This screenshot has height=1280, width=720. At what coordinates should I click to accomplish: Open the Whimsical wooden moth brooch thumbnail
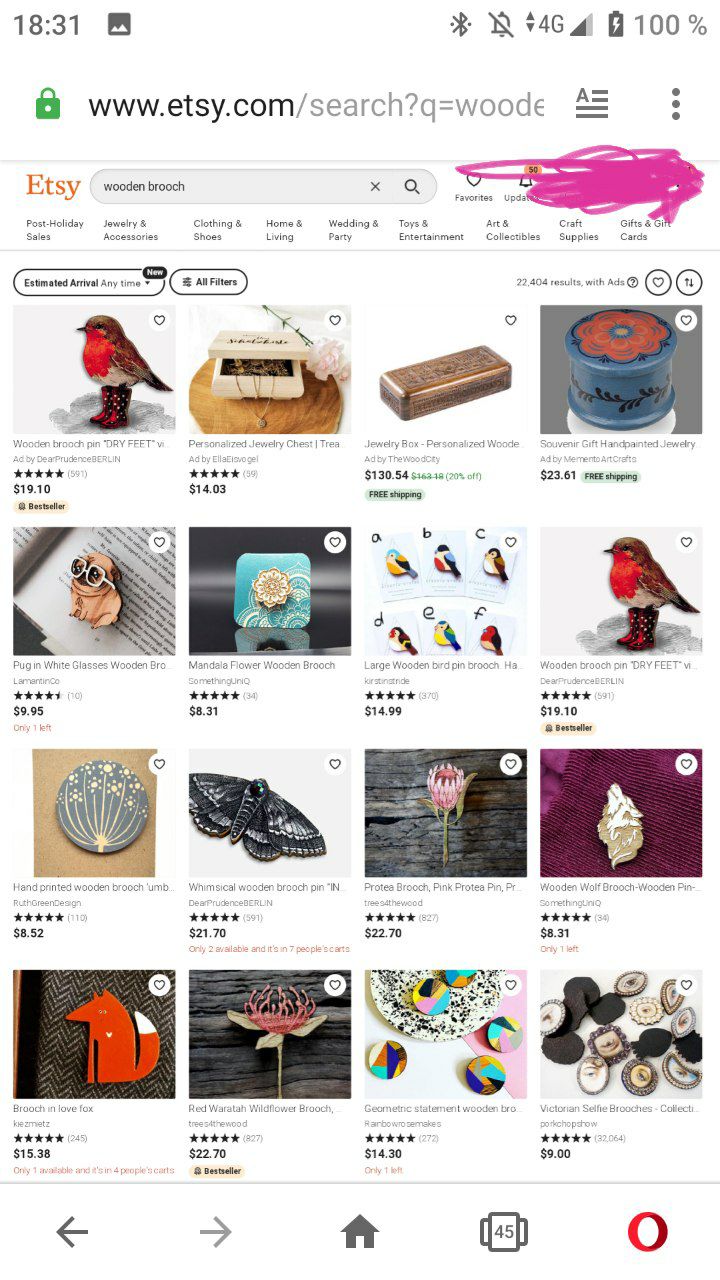270,813
